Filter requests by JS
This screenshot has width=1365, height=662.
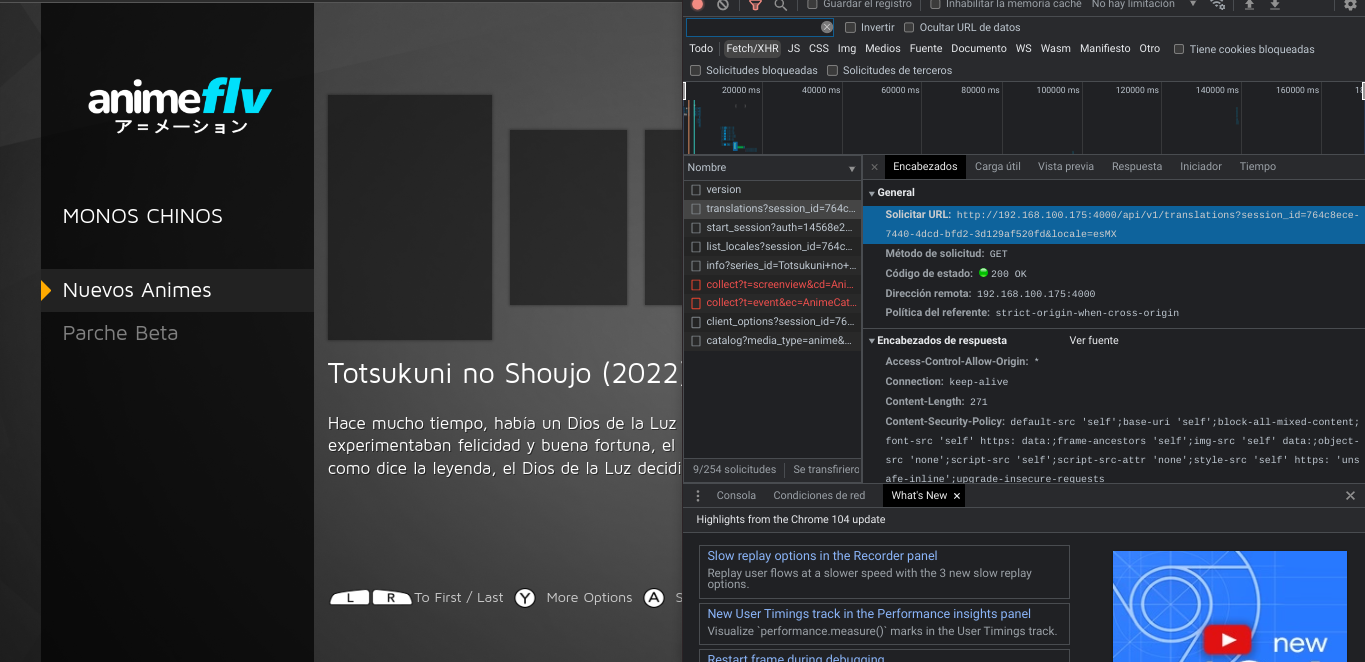point(794,49)
